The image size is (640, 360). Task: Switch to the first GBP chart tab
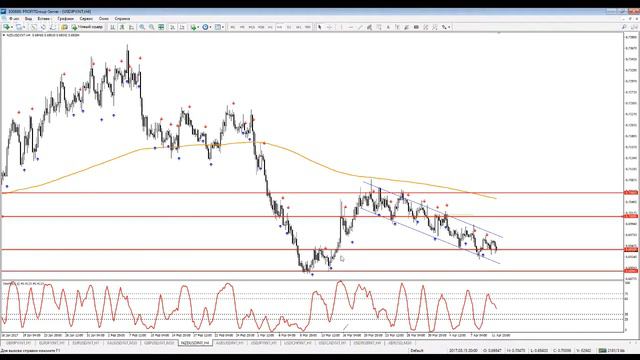click(x=18, y=343)
